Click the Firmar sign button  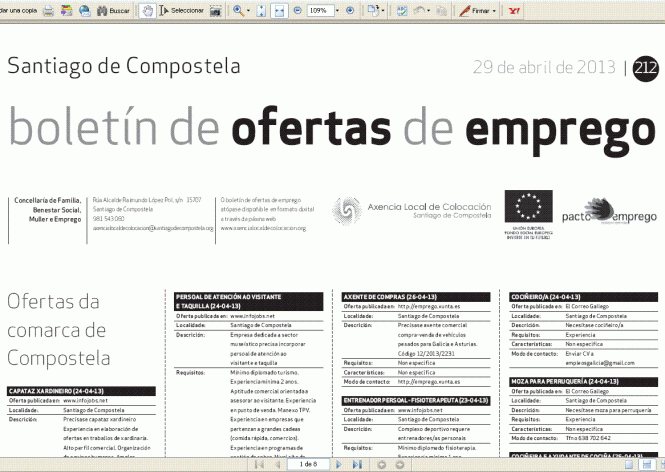click(474, 11)
